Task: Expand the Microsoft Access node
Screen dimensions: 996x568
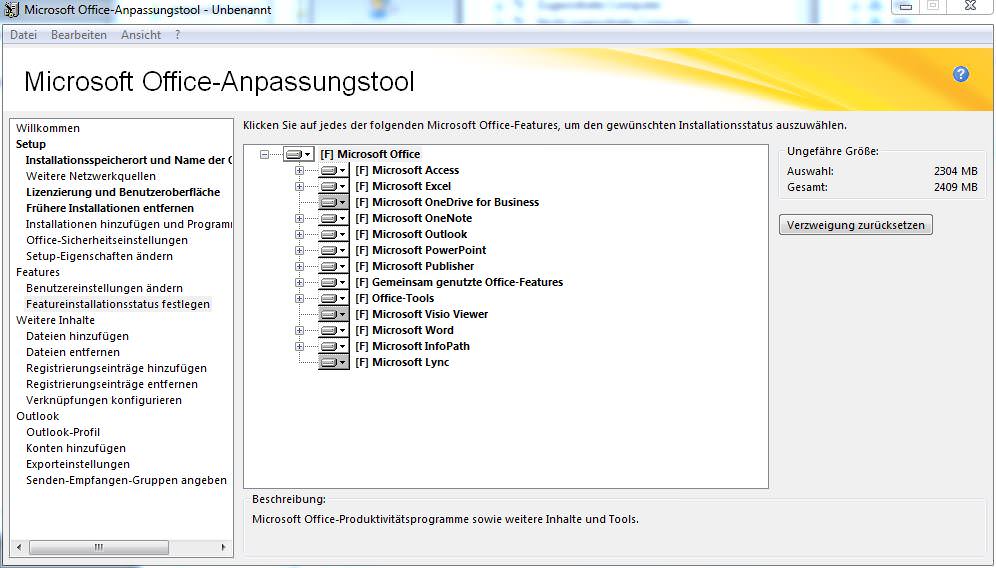Action: pos(299,170)
